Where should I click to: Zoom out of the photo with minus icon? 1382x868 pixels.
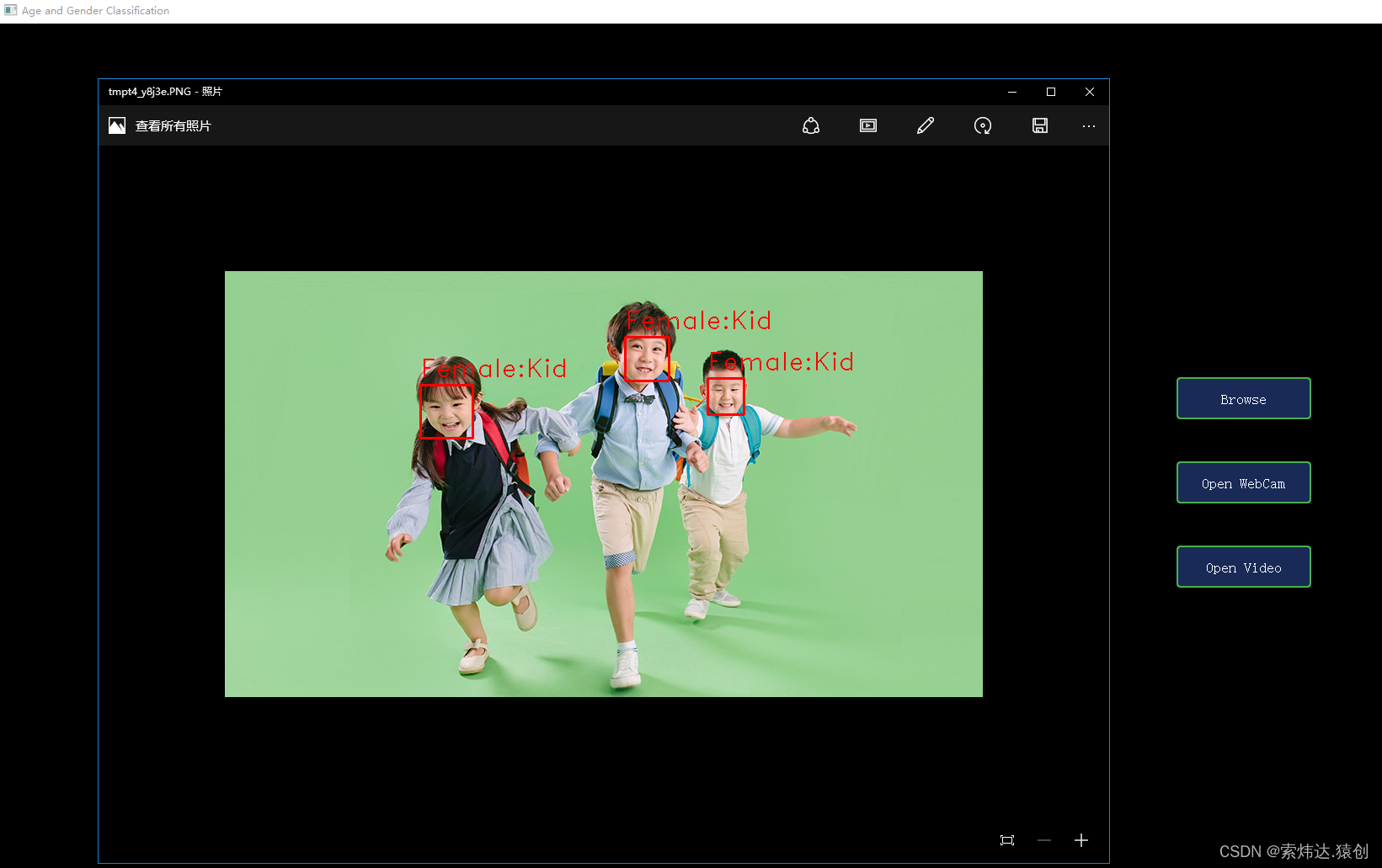pyautogui.click(x=1044, y=840)
